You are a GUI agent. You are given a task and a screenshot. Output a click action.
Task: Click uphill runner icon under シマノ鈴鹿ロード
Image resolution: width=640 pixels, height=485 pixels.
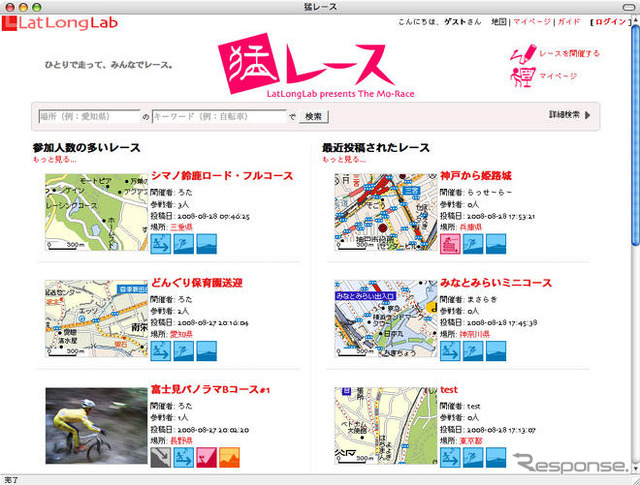pos(184,244)
